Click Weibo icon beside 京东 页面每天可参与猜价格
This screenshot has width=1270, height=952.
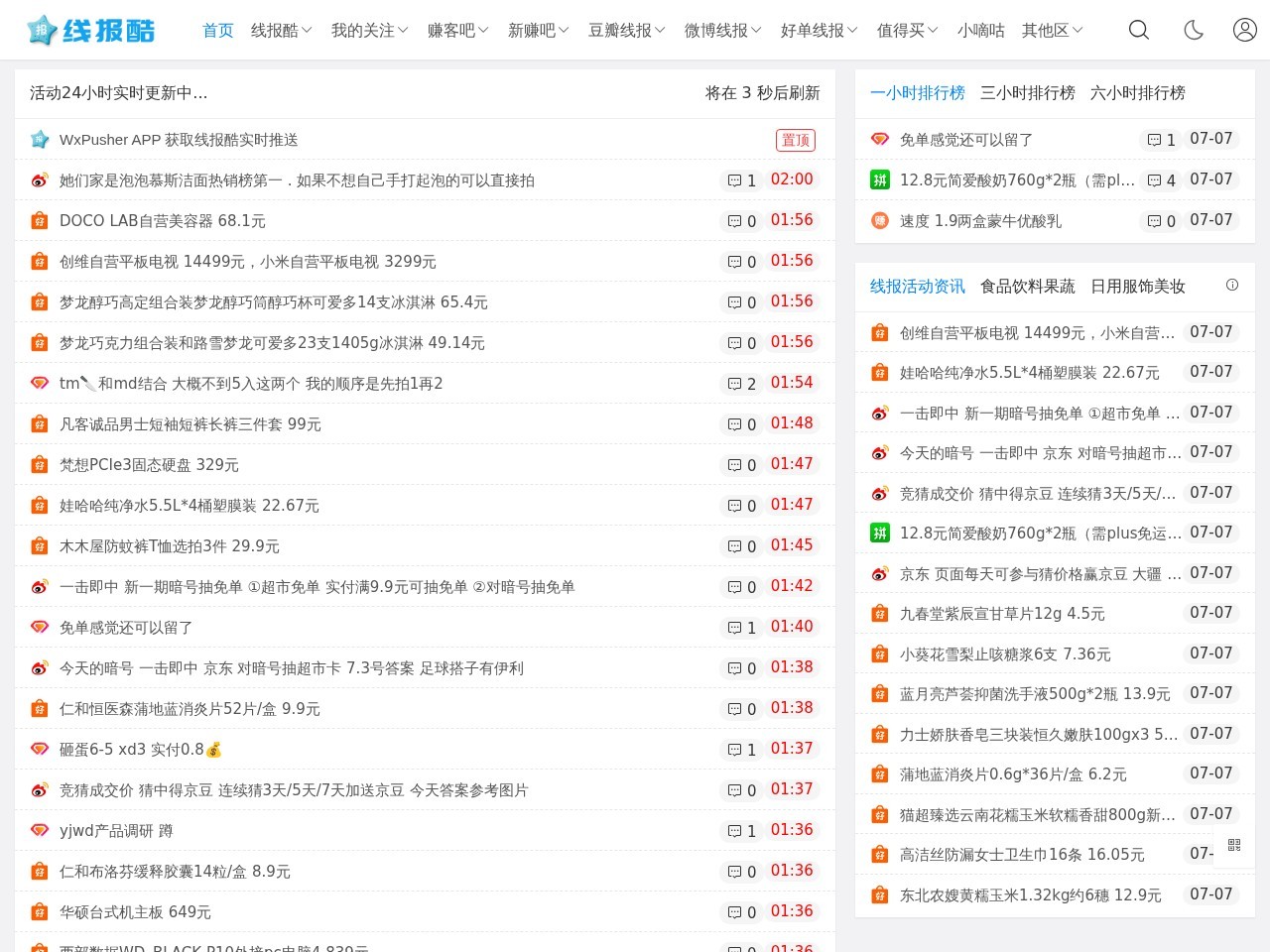pyautogui.click(x=880, y=573)
